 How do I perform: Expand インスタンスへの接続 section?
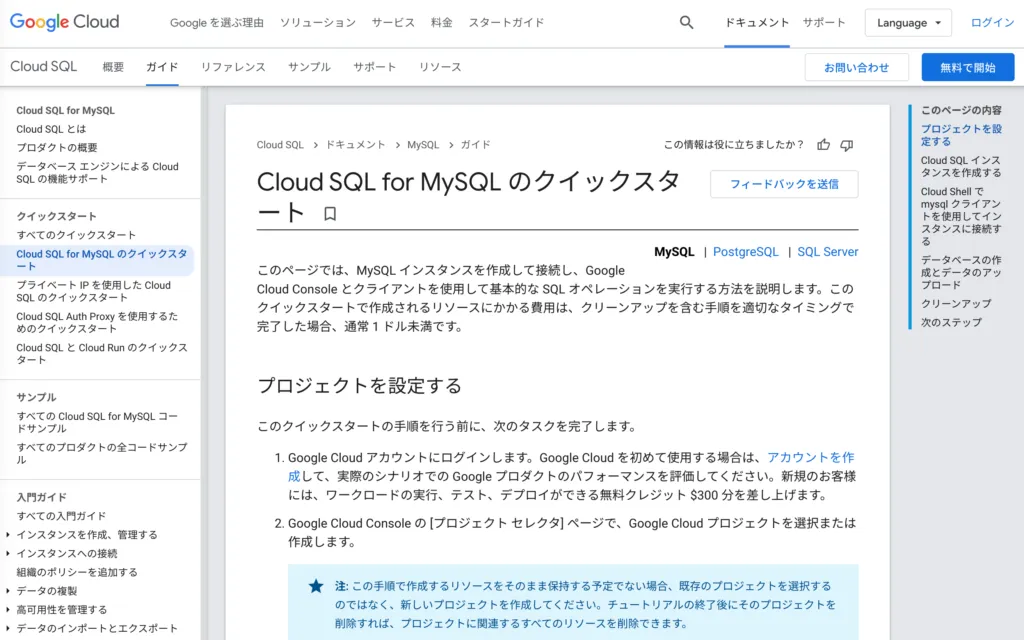[x=8, y=553]
